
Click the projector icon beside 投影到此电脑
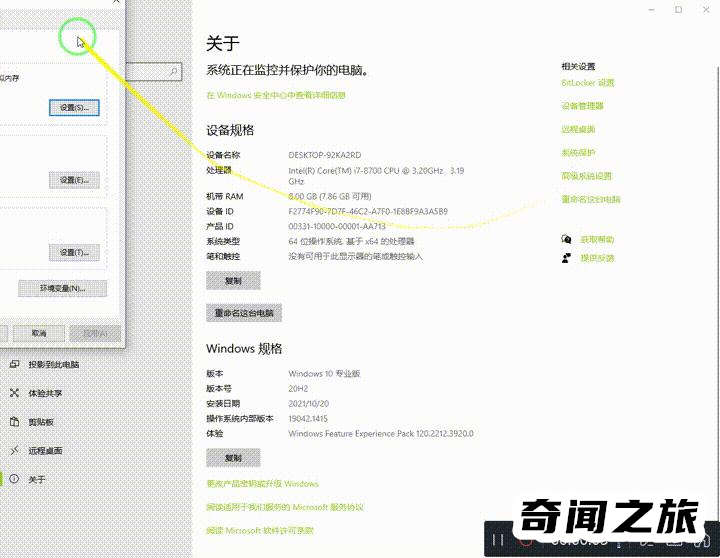point(14,364)
